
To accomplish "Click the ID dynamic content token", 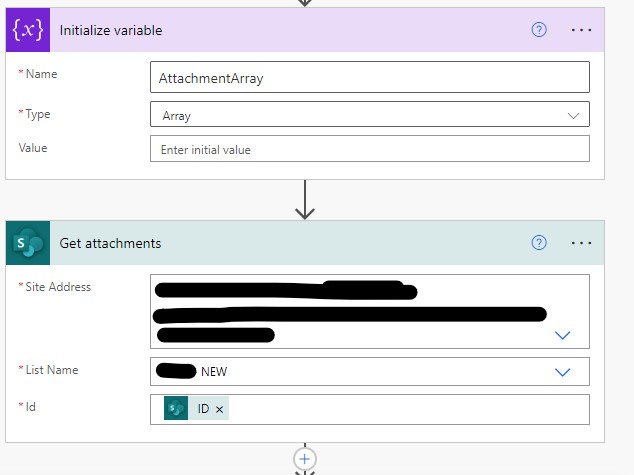I will [x=196, y=408].
